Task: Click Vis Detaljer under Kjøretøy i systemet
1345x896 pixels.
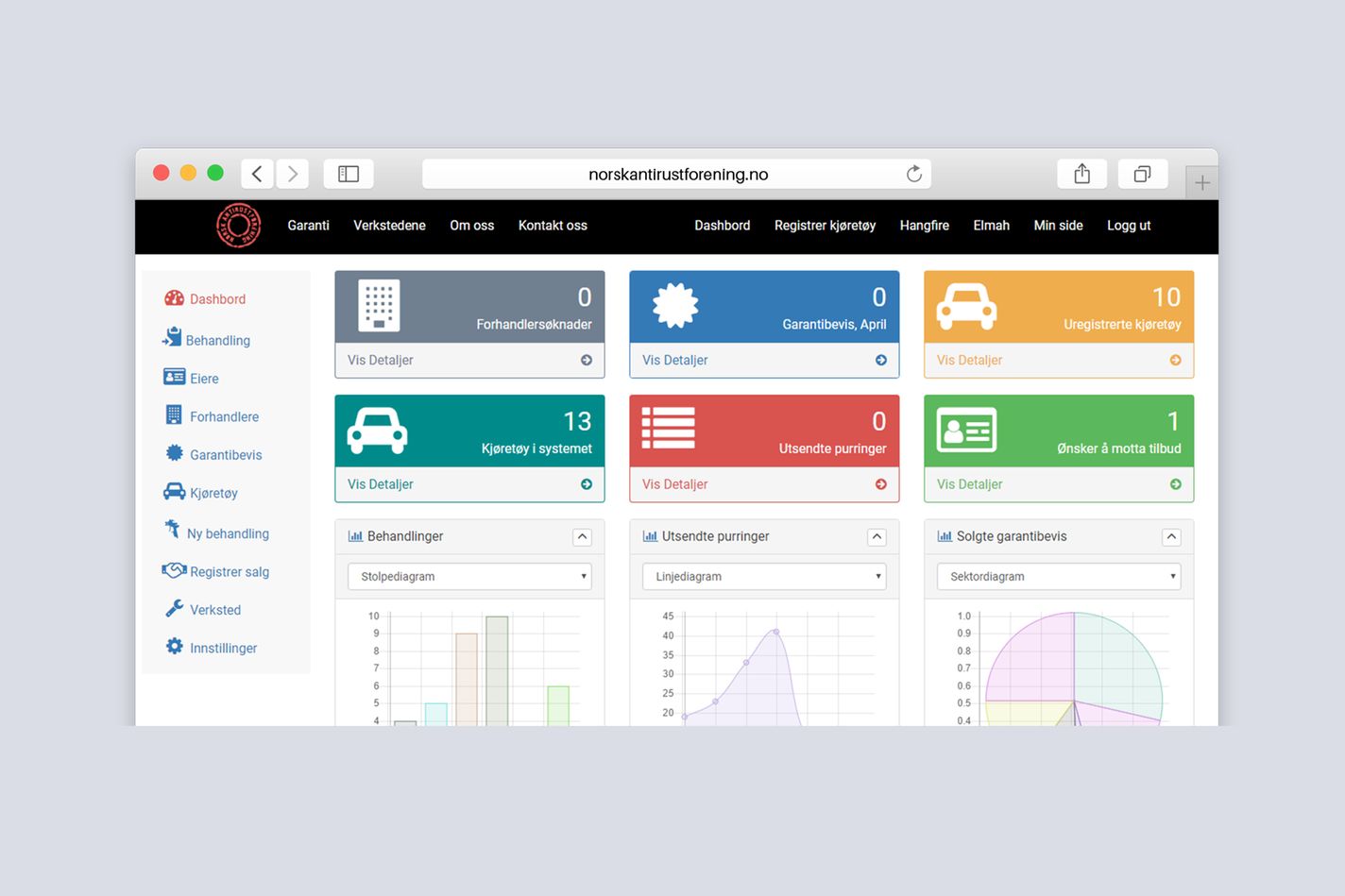Action: (380, 484)
